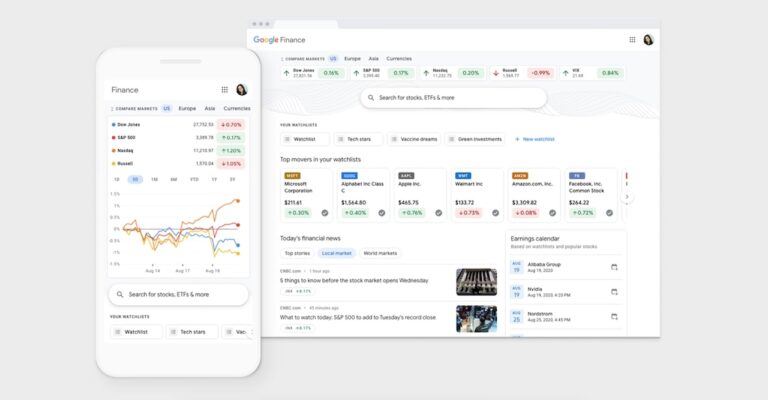The width and height of the screenshot is (768, 400).
Task: Open Tech stars watchlist on desktop
Action: point(359,140)
